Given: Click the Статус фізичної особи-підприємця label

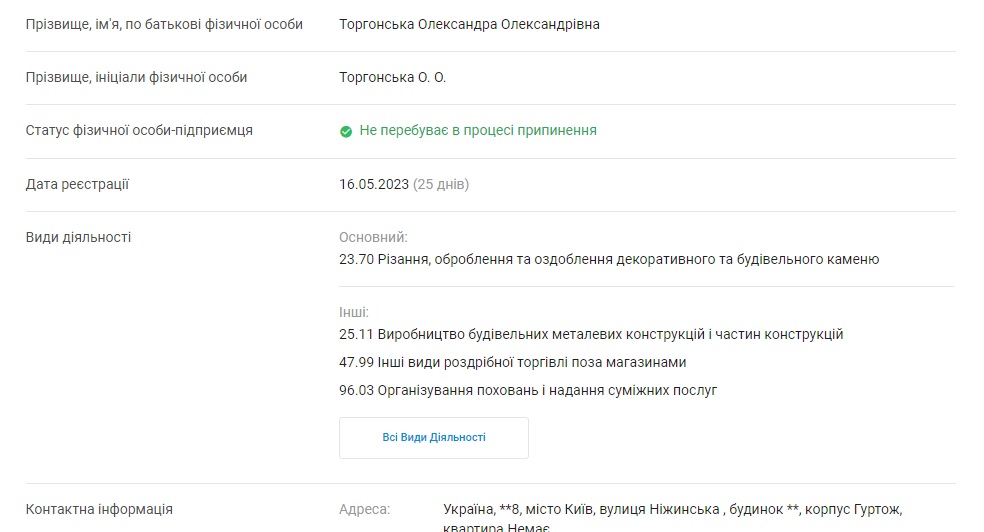Looking at the screenshot, I should tap(139, 130).
